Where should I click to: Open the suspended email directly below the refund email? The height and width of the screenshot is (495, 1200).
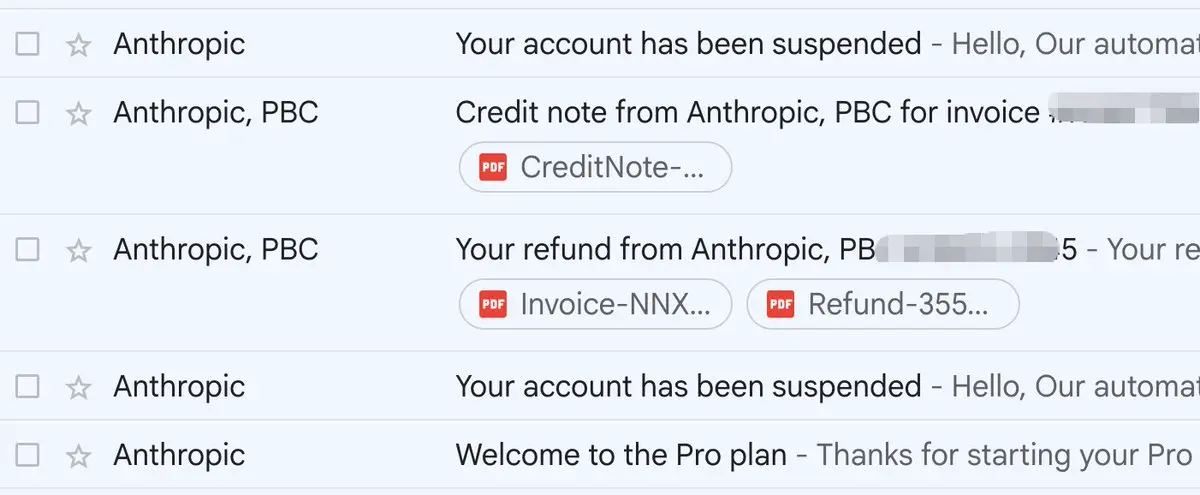pyautogui.click(x=688, y=387)
